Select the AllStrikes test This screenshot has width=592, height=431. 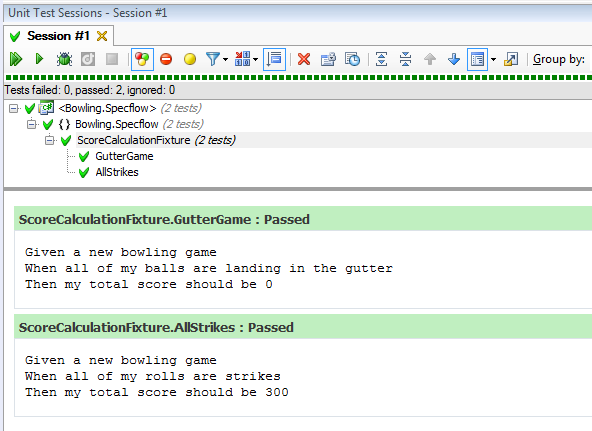[117, 172]
